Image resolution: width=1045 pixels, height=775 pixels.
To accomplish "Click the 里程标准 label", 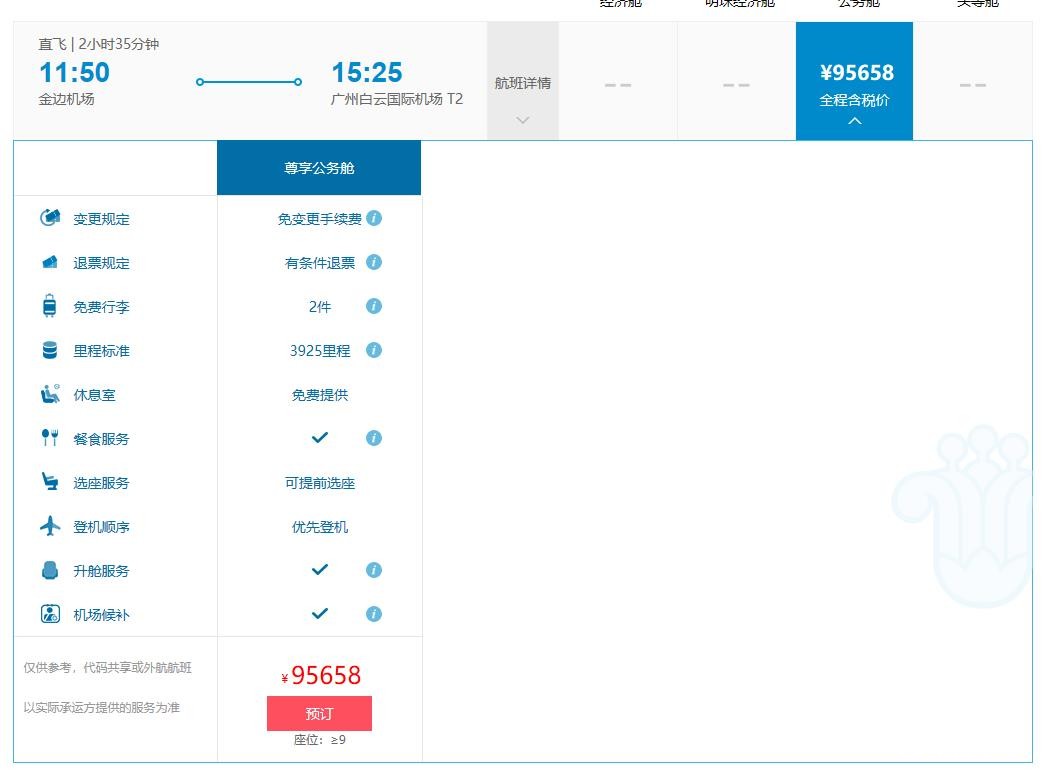I will coord(101,351).
